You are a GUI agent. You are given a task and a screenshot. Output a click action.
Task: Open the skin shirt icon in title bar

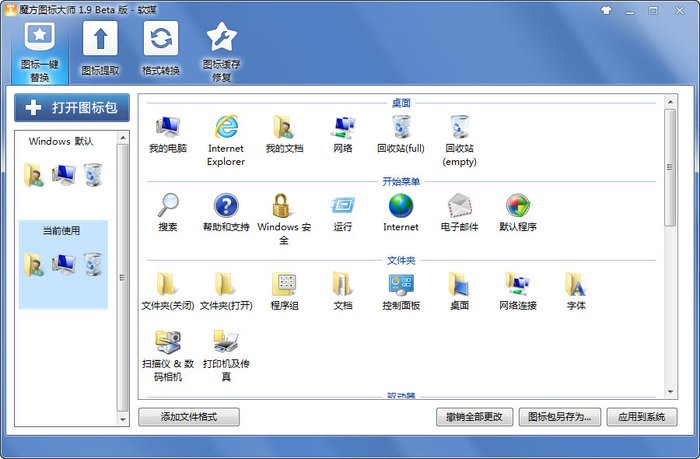click(606, 10)
